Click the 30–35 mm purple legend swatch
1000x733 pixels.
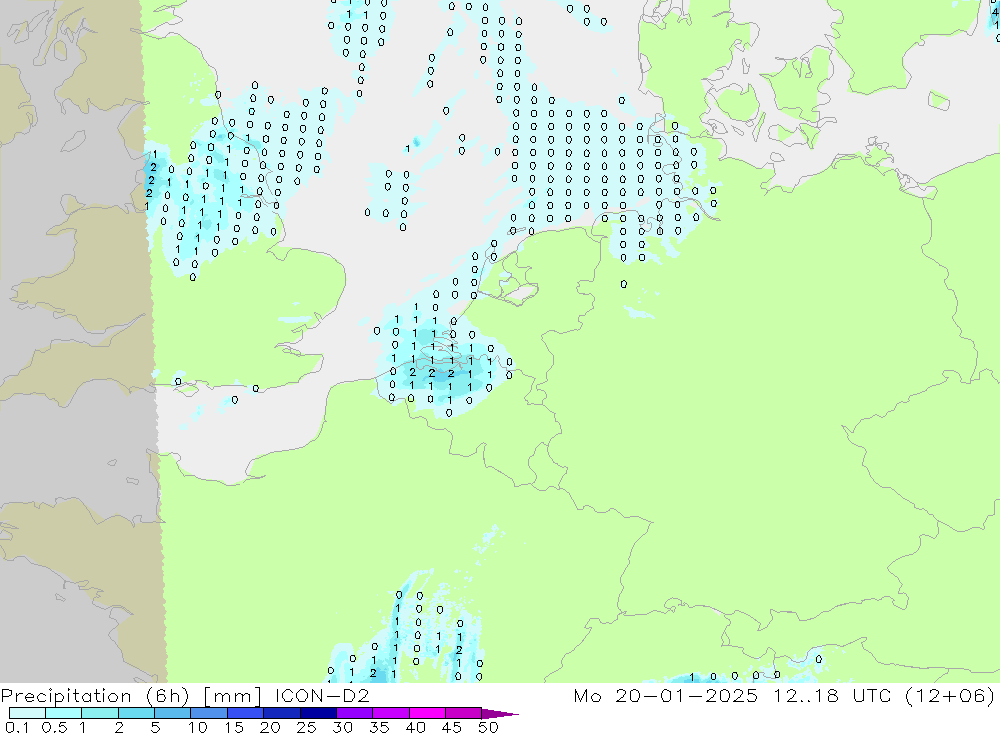click(x=355, y=713)
